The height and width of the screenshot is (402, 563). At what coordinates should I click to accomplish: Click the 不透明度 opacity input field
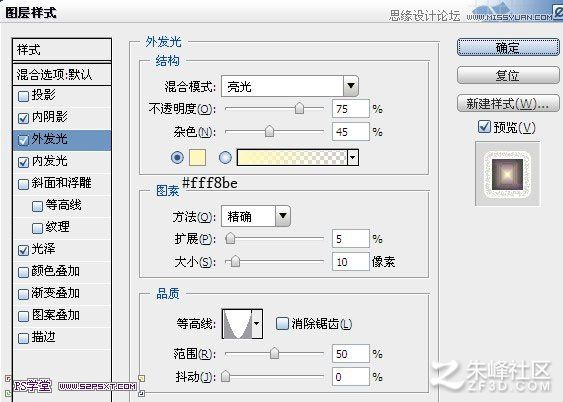350,109
